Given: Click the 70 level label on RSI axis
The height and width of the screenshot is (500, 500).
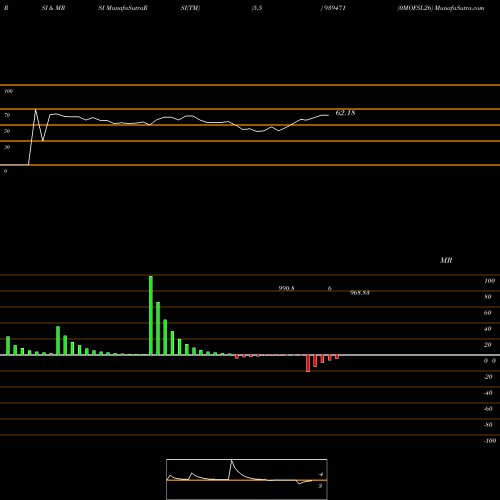Looking at the screenshot, I should point(7,115).
